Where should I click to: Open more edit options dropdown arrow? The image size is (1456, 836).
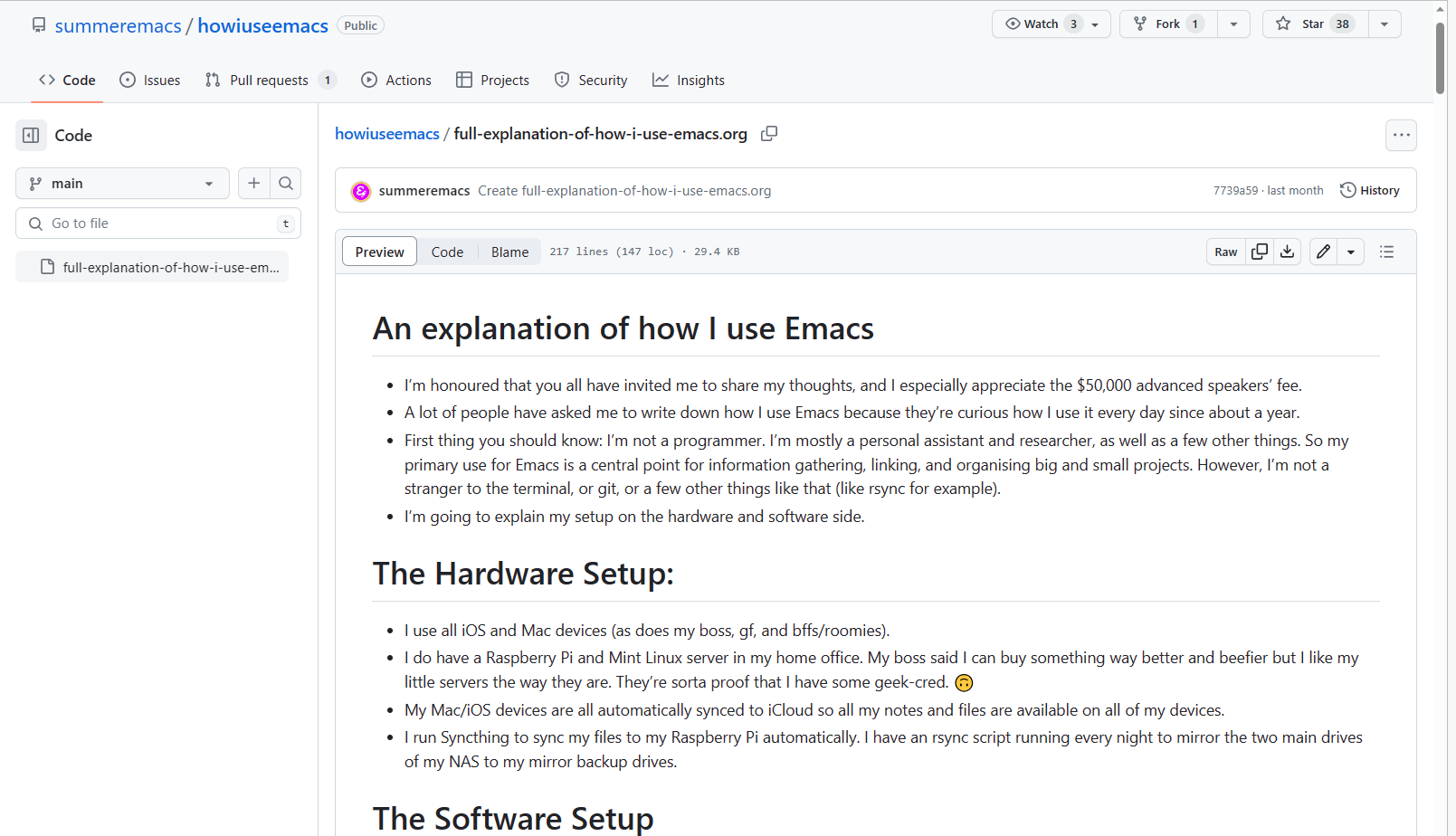click(x=1351, y=252)
